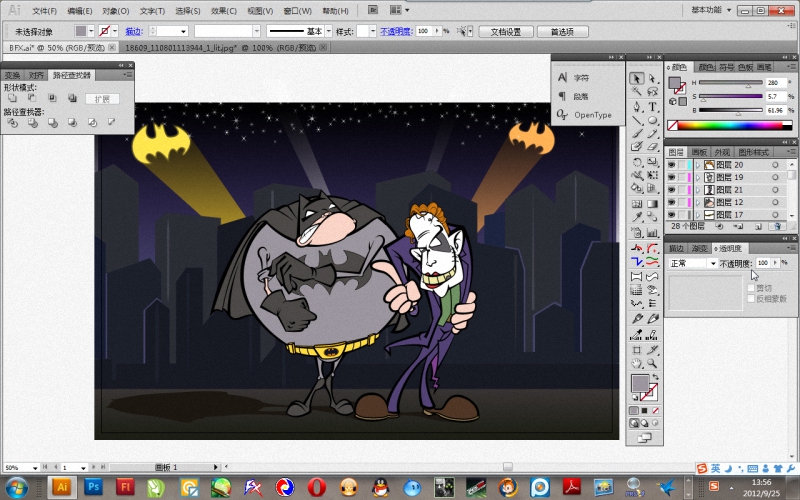The height and width of the screenshot is (500, 800).
Task: Open the 文件(F) menu
Action: 44,11
